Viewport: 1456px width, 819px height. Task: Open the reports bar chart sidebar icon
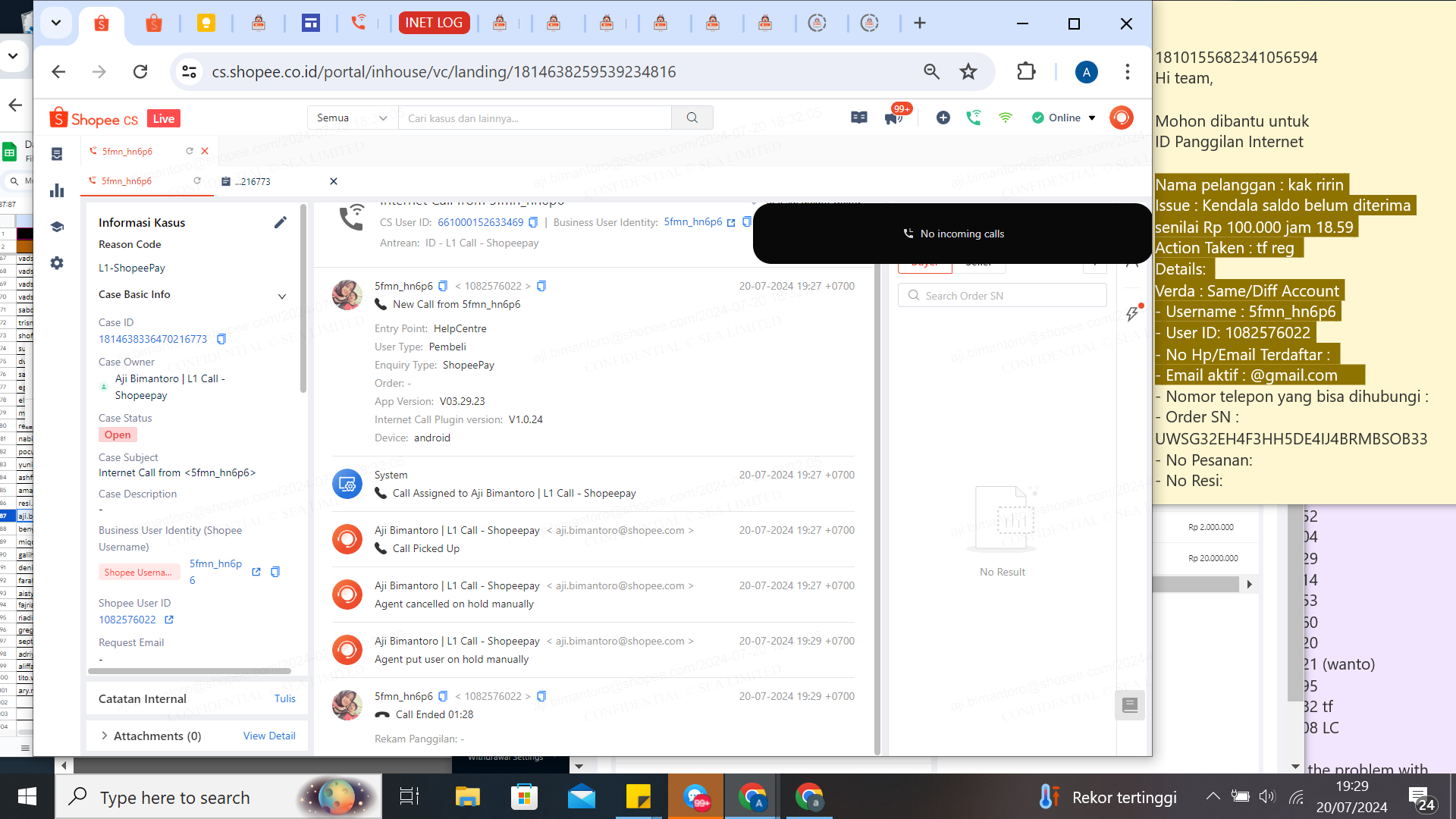[57, 190]
